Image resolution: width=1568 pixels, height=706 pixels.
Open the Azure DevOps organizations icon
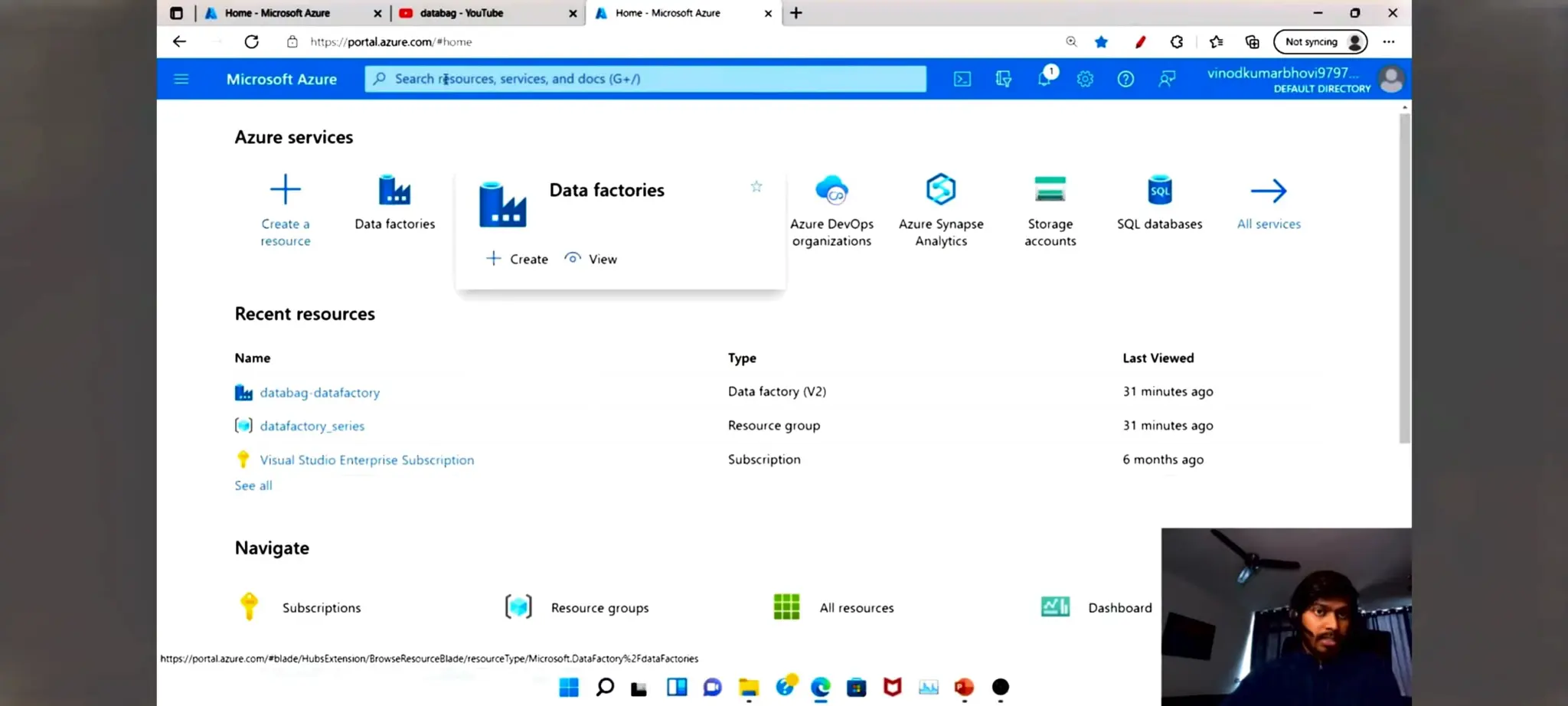click(x=831, y=190)
